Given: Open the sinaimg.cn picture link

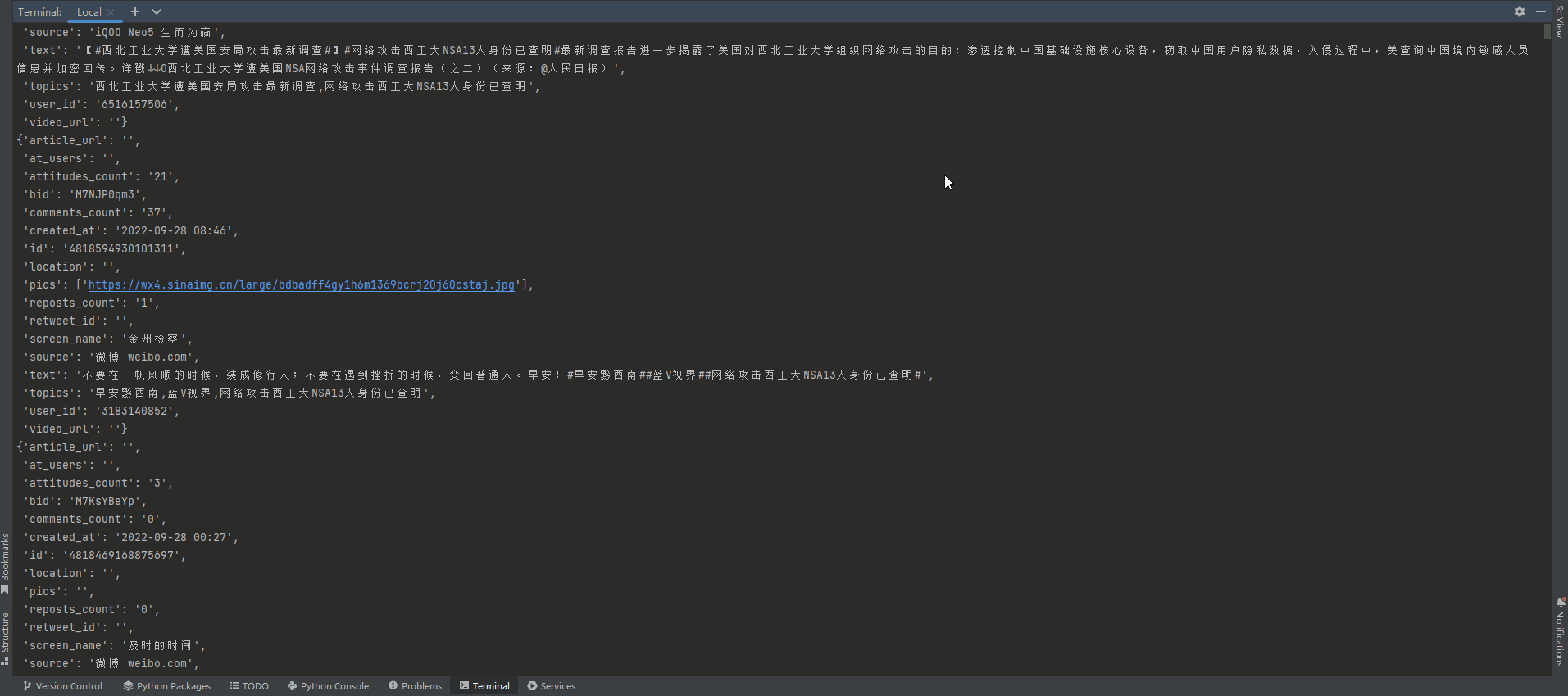Looking at the screenshot, I should pyautogui.click(x=302, y=284).
